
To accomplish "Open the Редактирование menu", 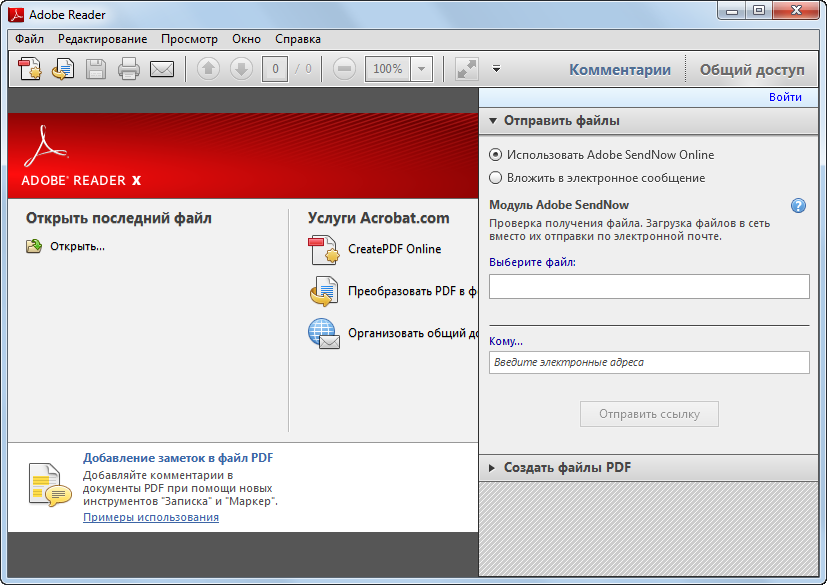I will pos(102,39).
